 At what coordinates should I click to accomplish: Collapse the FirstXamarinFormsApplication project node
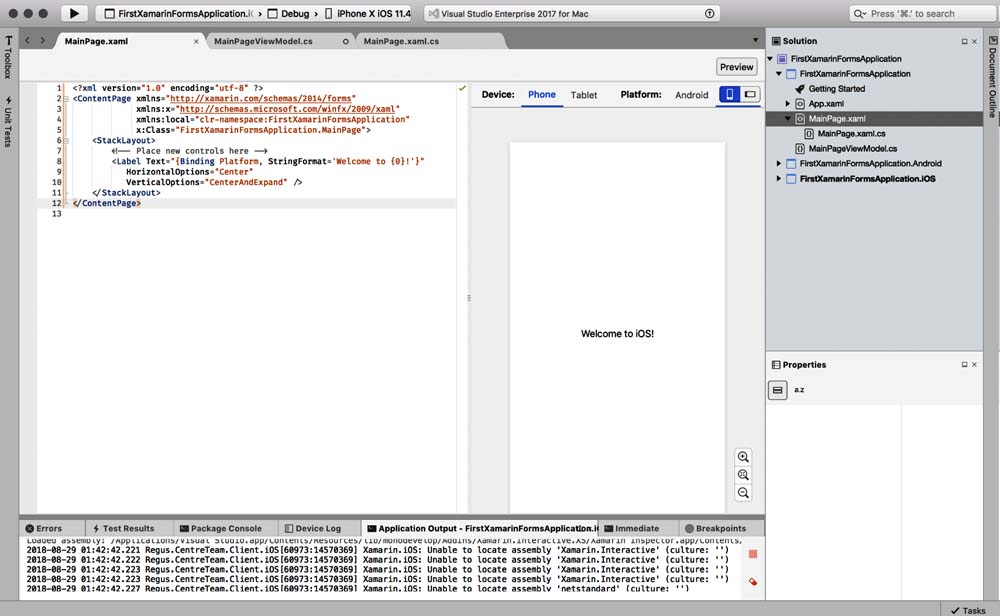[x=779, y=74]
